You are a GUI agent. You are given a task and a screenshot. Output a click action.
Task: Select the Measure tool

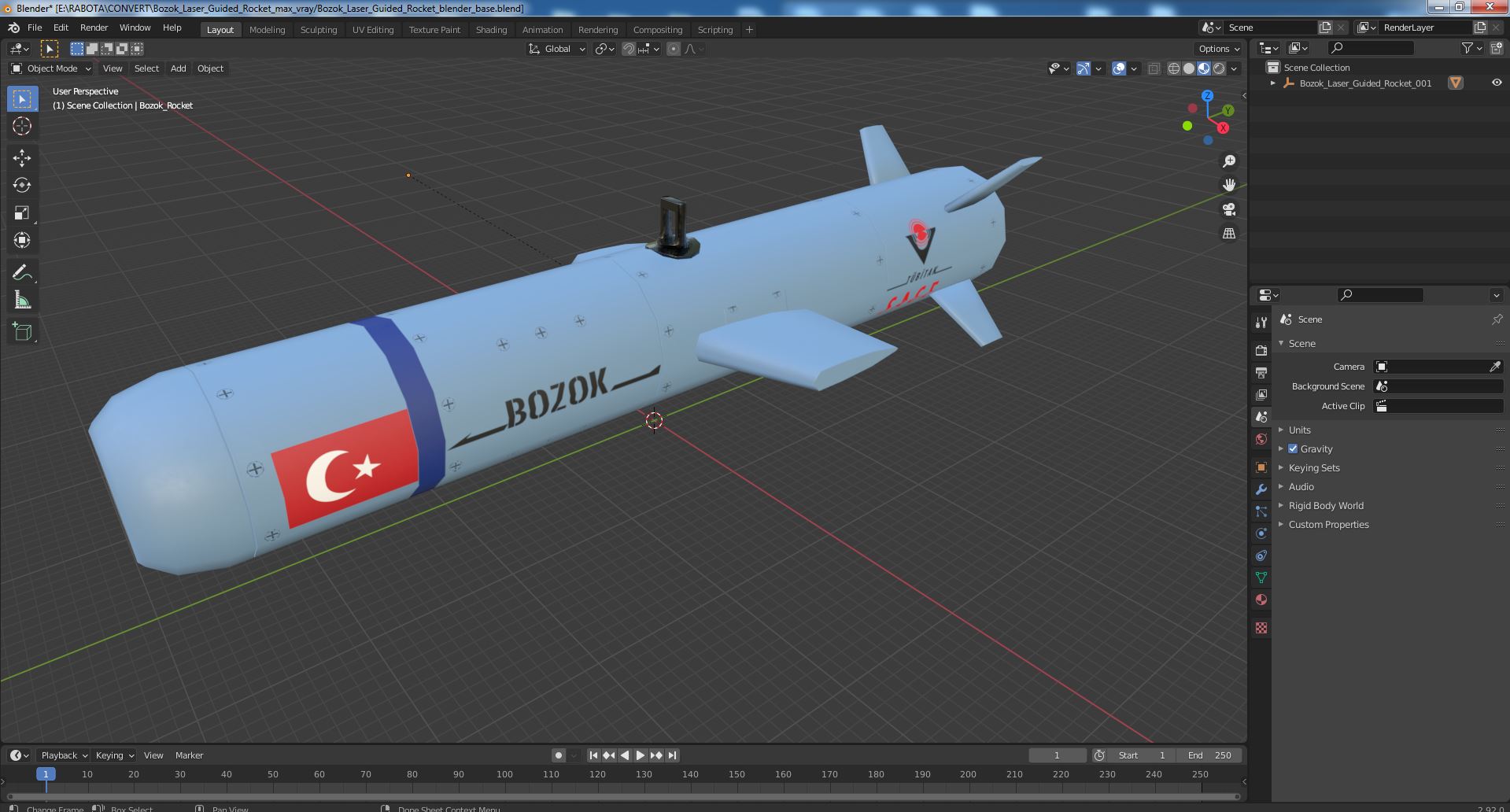22,300
